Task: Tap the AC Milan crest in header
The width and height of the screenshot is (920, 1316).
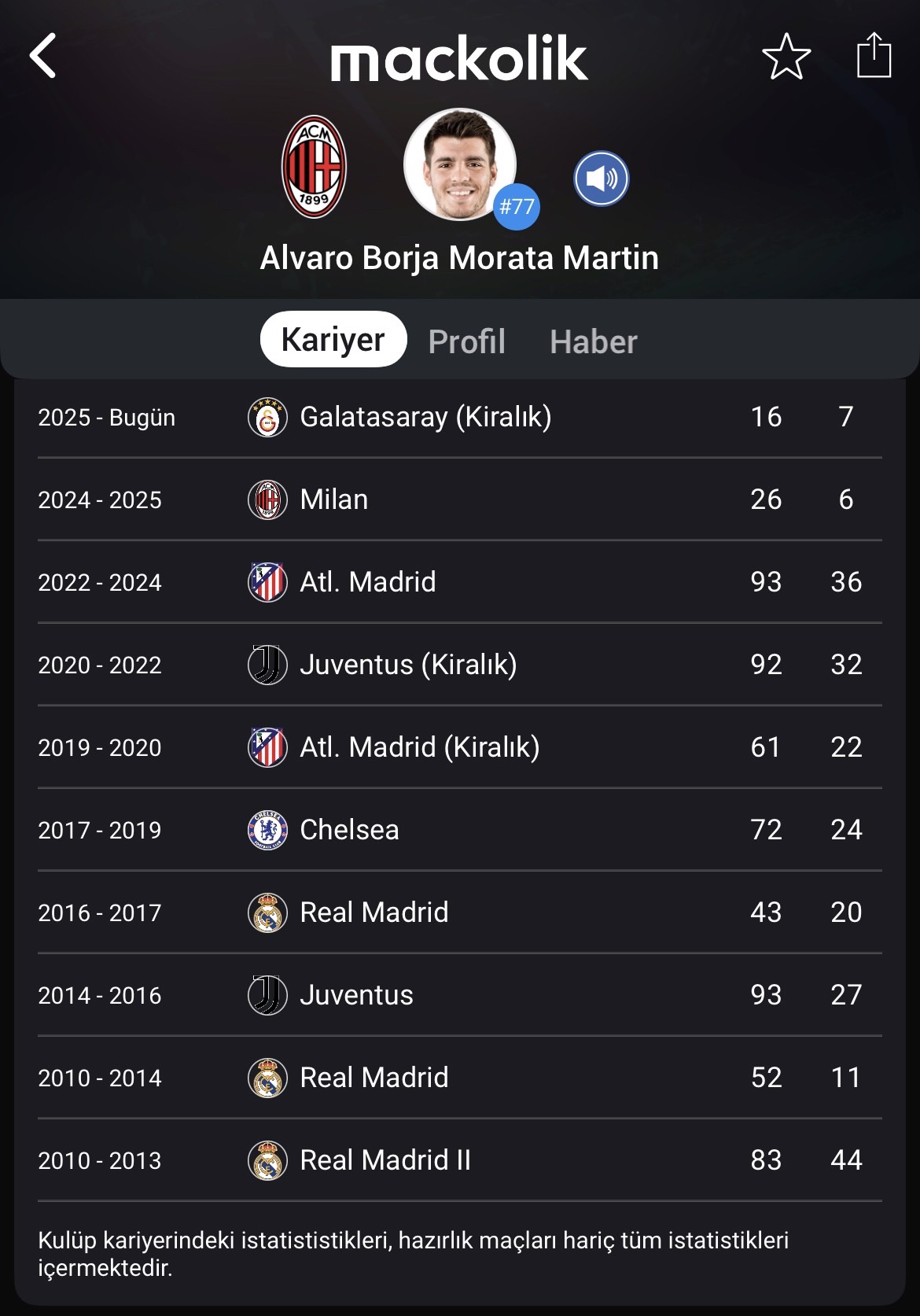Action: coord(314,167)
